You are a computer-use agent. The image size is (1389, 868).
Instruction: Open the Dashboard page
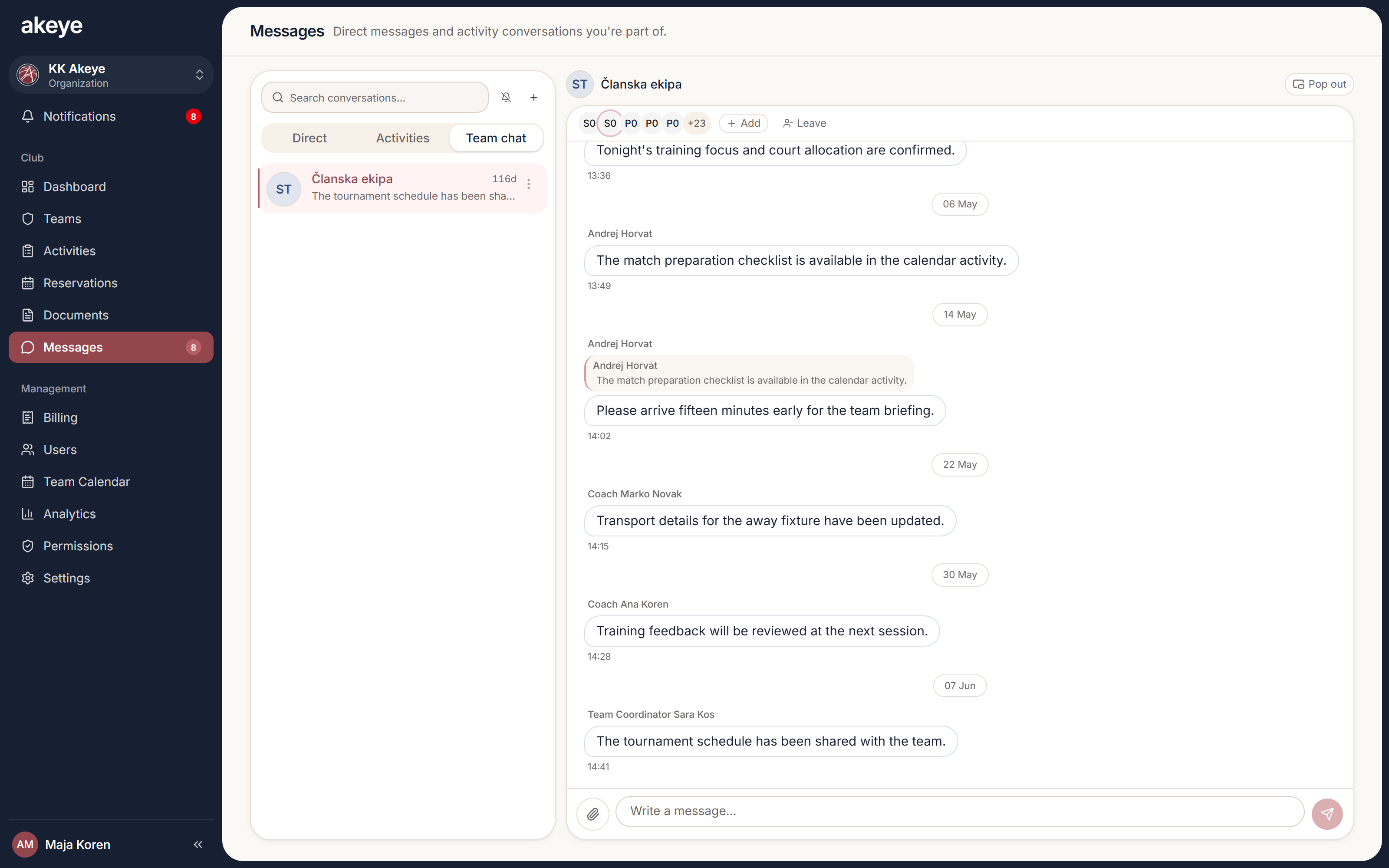point(111,187)
